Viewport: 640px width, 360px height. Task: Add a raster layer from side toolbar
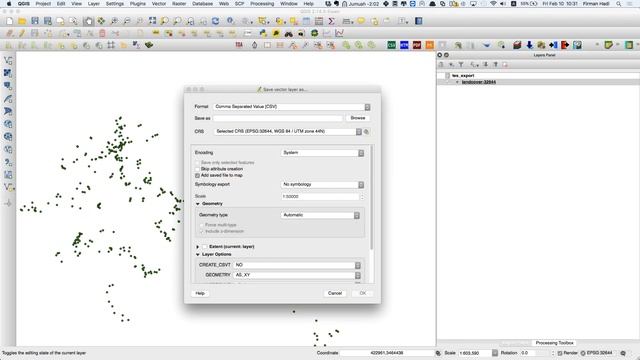(x=8, y=73)
